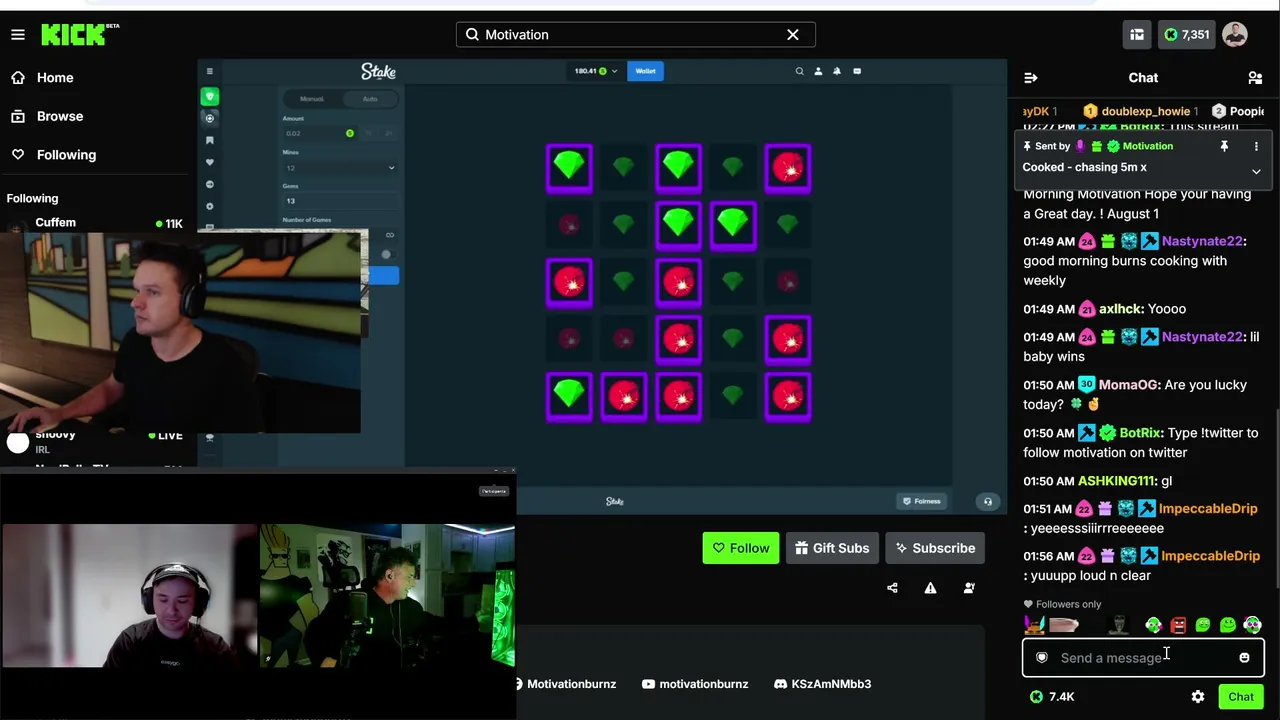Click the bookmark icon in Stake sidebar
This screenshot has width=1280, height=720.
209,140
